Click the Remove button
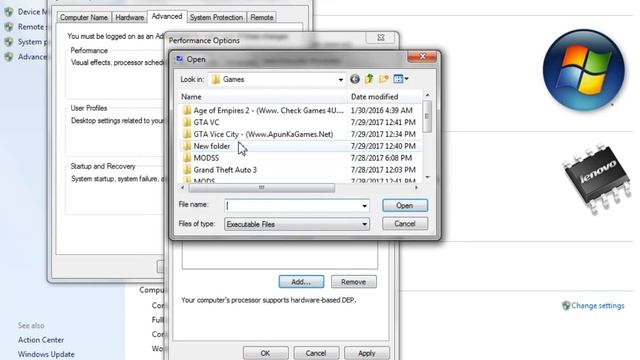640x360 pixels. tap(353, 282)
